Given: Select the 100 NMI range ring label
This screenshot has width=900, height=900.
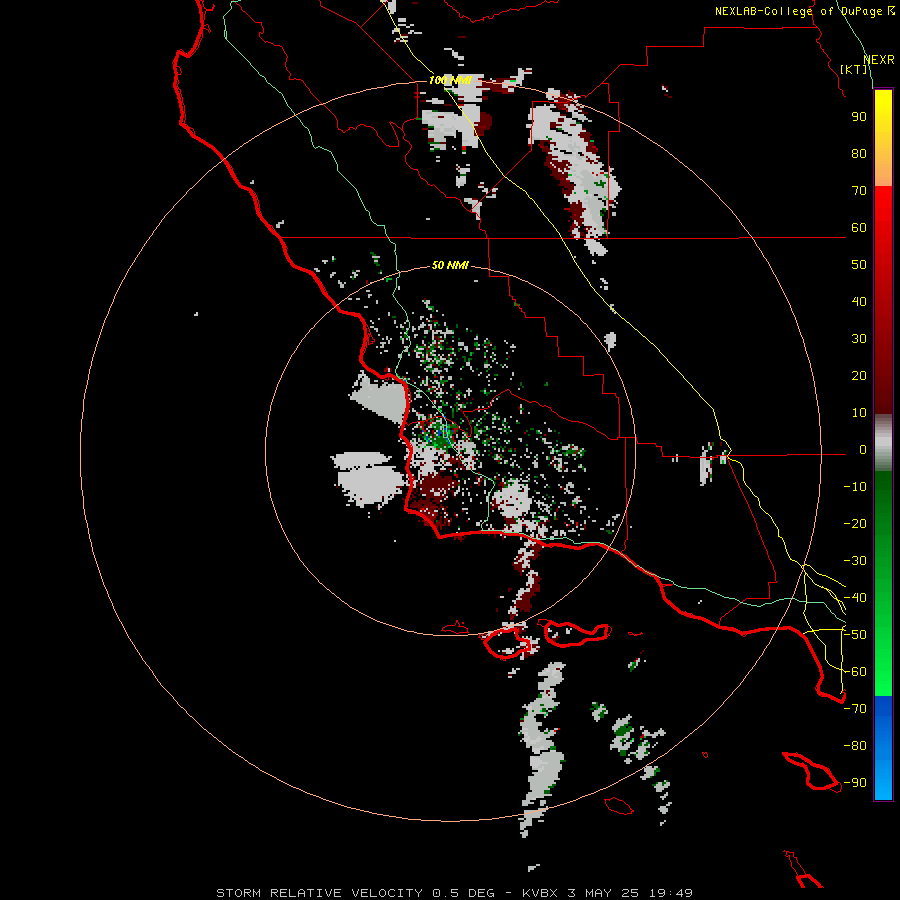Looking at the screenshot, I should tap(450, 80).
